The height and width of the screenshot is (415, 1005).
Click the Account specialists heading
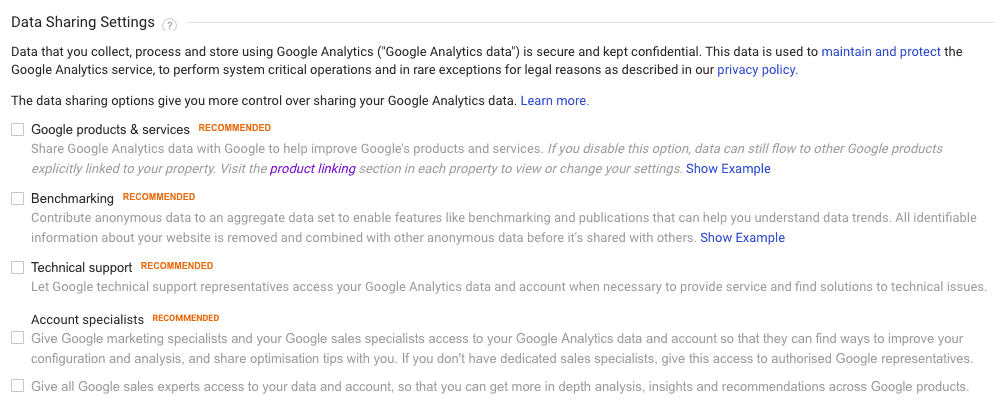88,319
